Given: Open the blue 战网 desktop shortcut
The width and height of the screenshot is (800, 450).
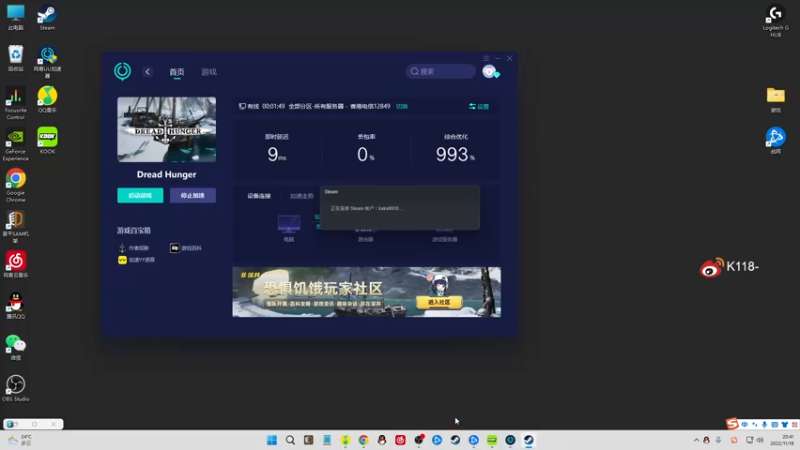Looking at the screenshot, I should 776,140.
